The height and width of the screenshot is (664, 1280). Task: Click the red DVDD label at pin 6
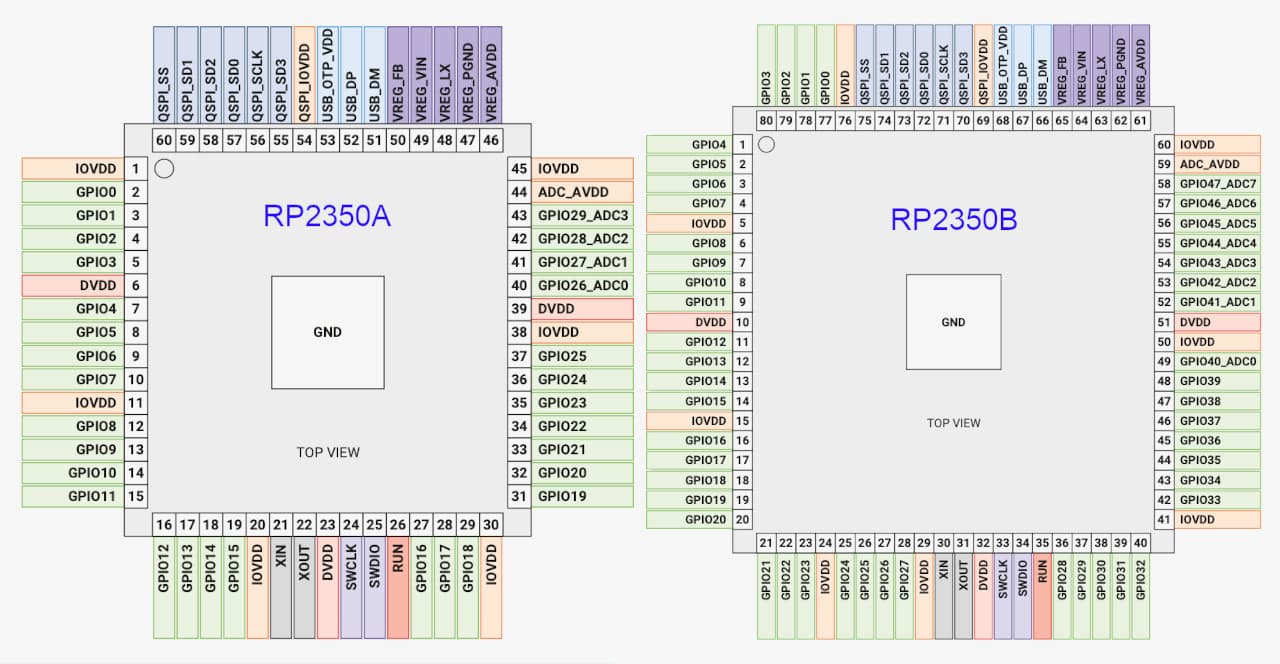coord(72,285)
